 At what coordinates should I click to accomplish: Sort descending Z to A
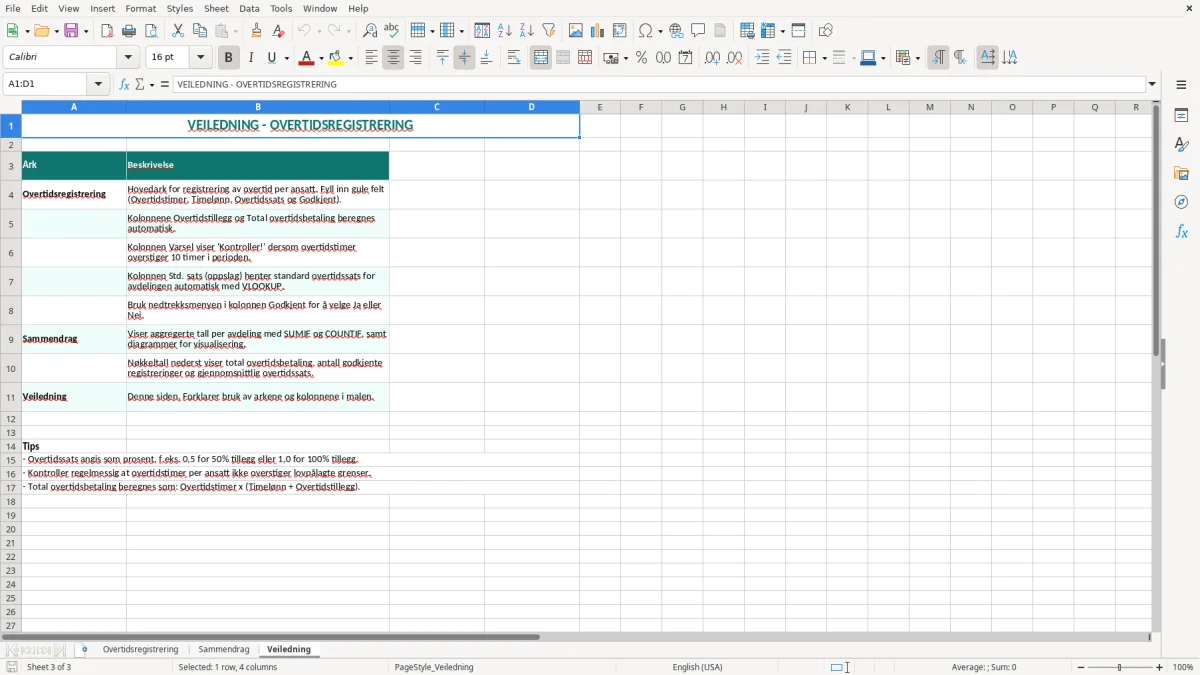point(527,31)
